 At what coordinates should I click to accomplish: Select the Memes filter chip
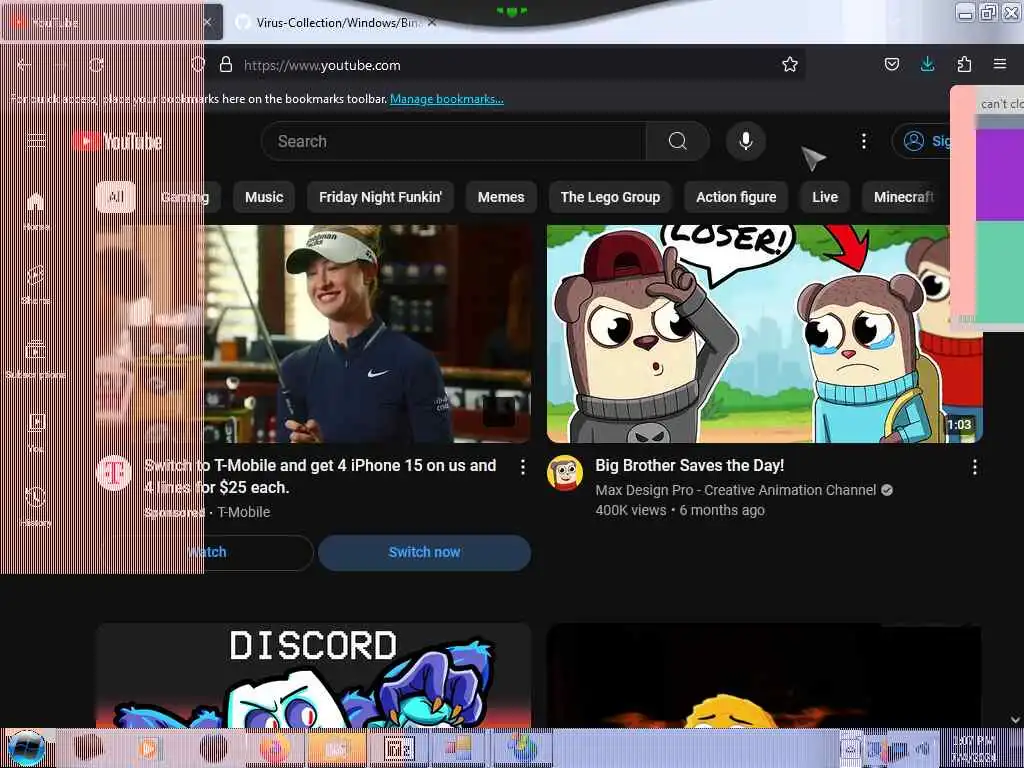(x=501, y=197)
